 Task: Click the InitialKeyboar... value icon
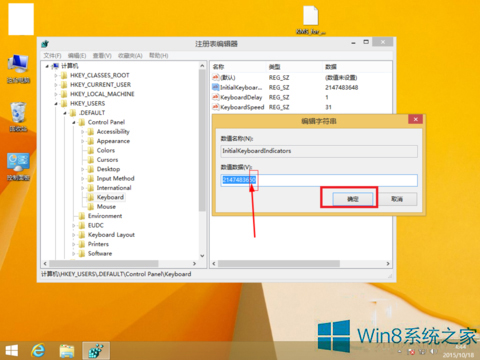coord(216,87)
